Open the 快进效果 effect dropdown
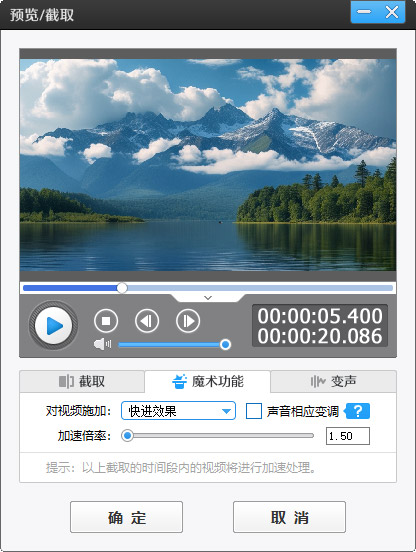 click(178, 411)
